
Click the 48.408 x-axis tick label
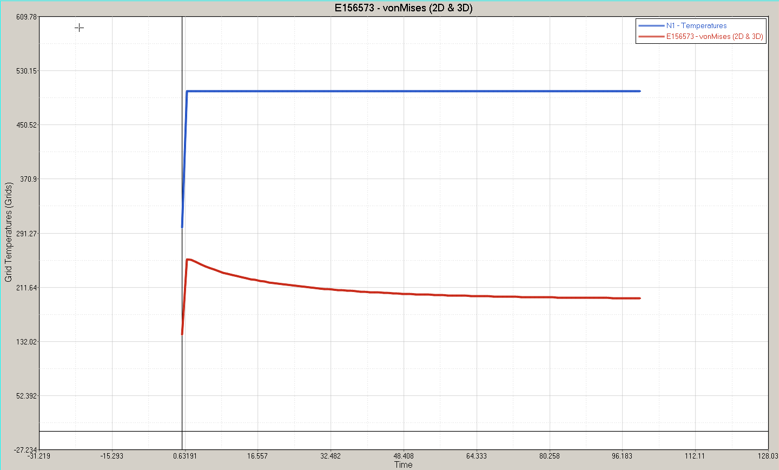click(401, 456)
